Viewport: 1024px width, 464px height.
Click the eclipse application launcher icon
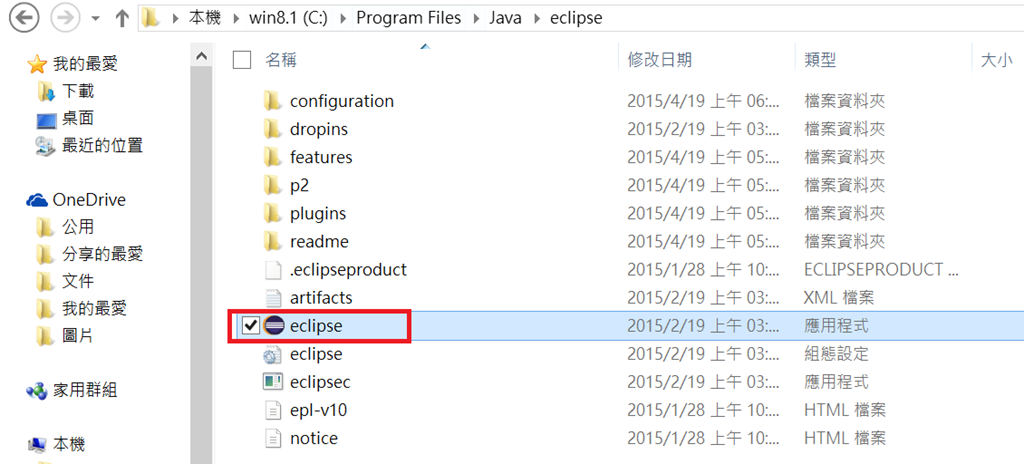(273, 326)
